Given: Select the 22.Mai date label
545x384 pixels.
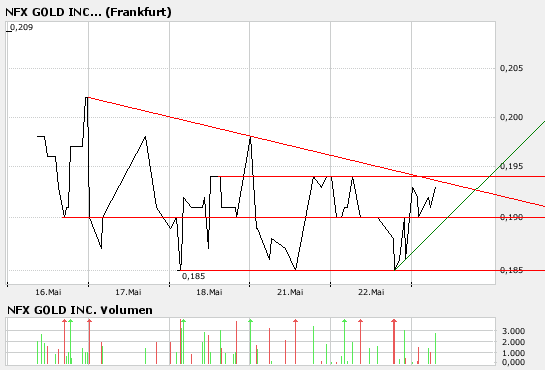Looking at the screenshot, I should 371,292.
